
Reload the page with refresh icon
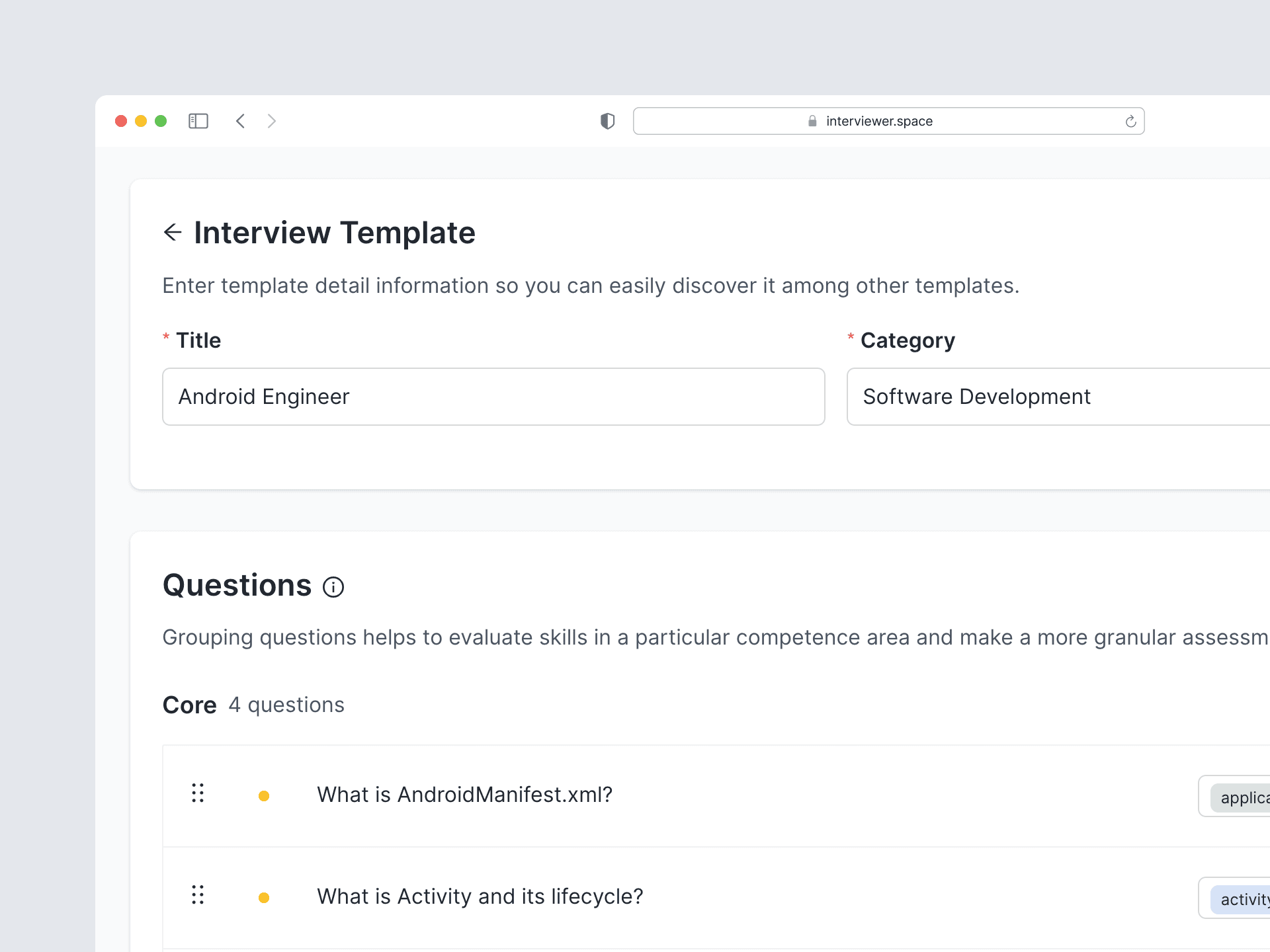click(x=1130, y=121)
